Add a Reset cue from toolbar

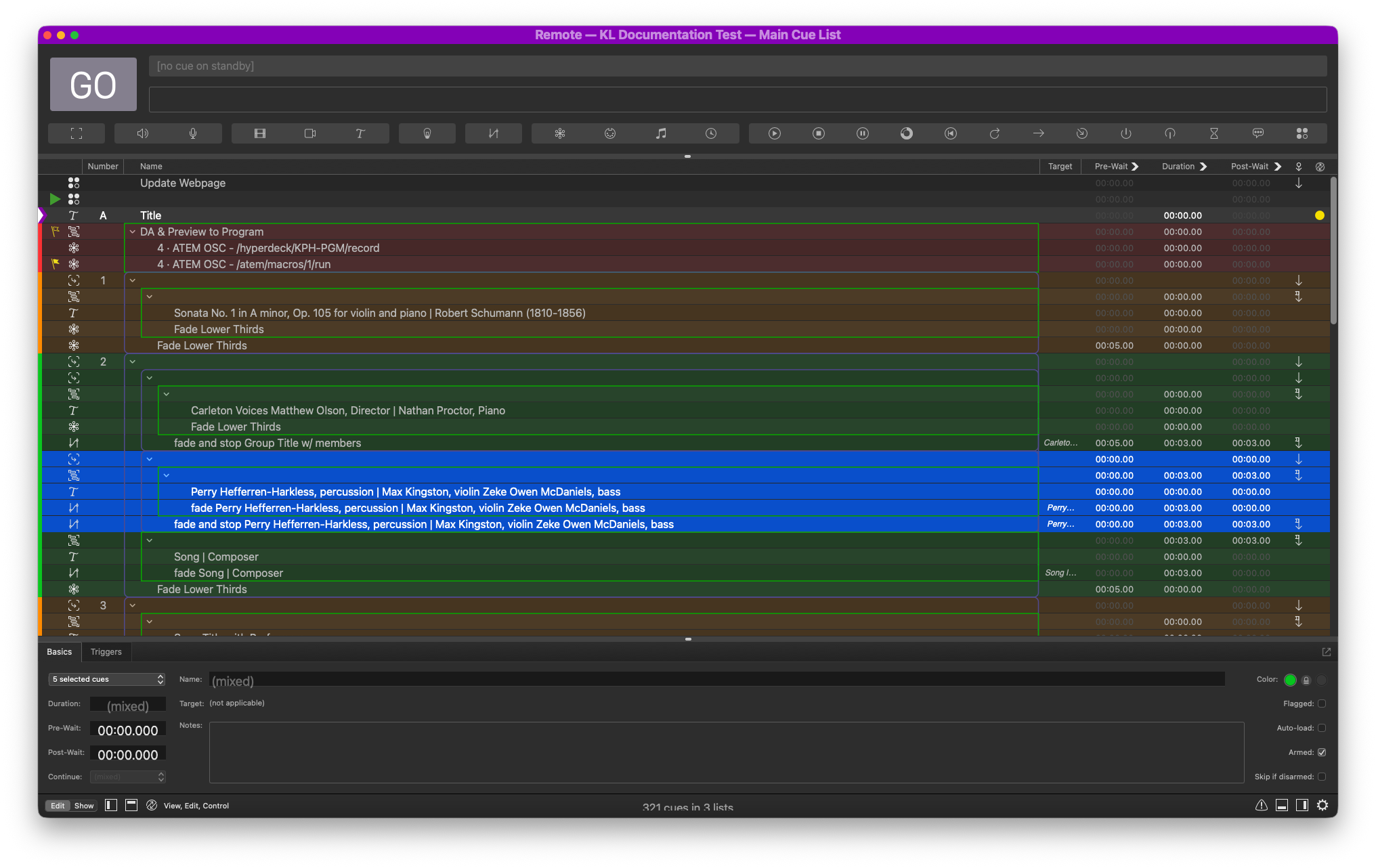click(x=951, y=133)
